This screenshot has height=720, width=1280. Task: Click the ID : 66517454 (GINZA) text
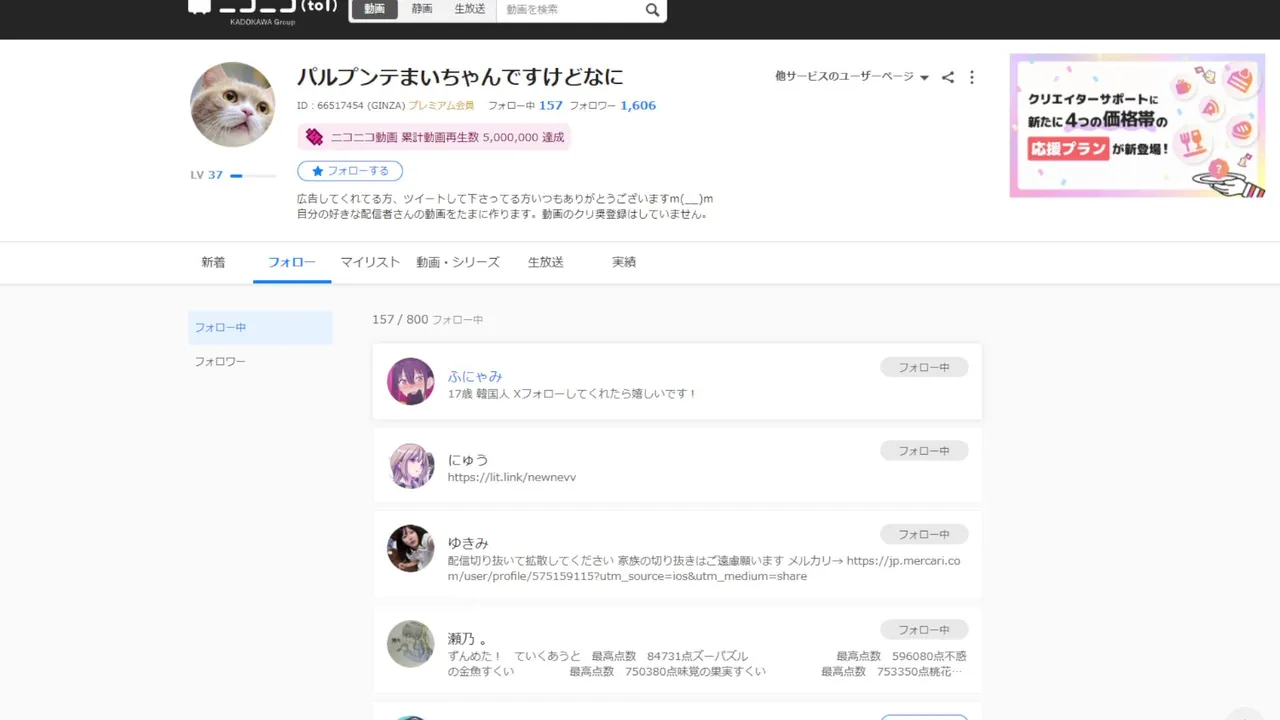pyautogui.click(x=350, y=105)
